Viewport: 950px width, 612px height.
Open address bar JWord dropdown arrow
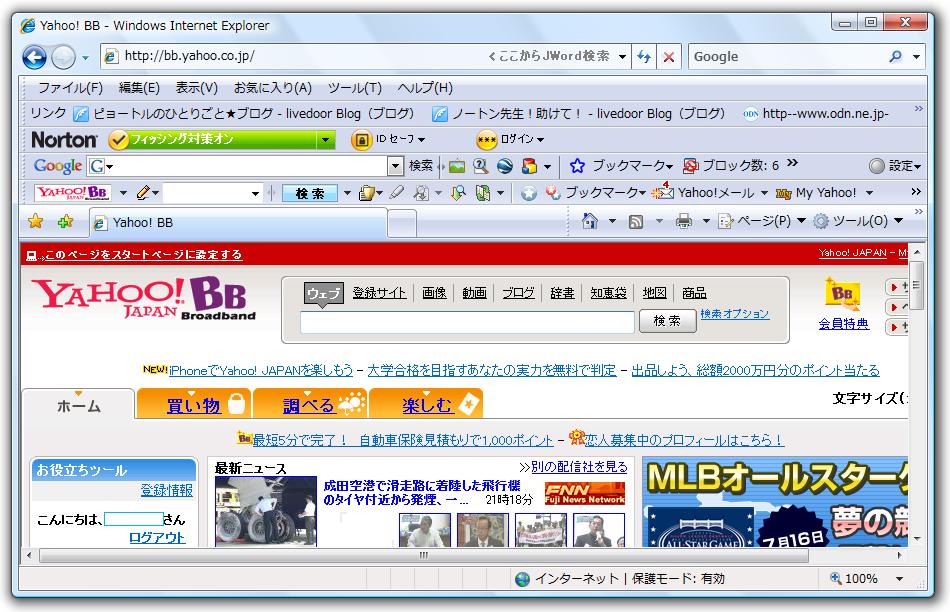(x=622, y=57)
